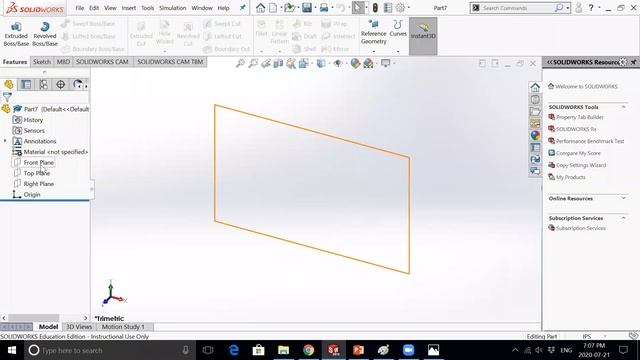Click the filter funnel in feature tree

7,97
